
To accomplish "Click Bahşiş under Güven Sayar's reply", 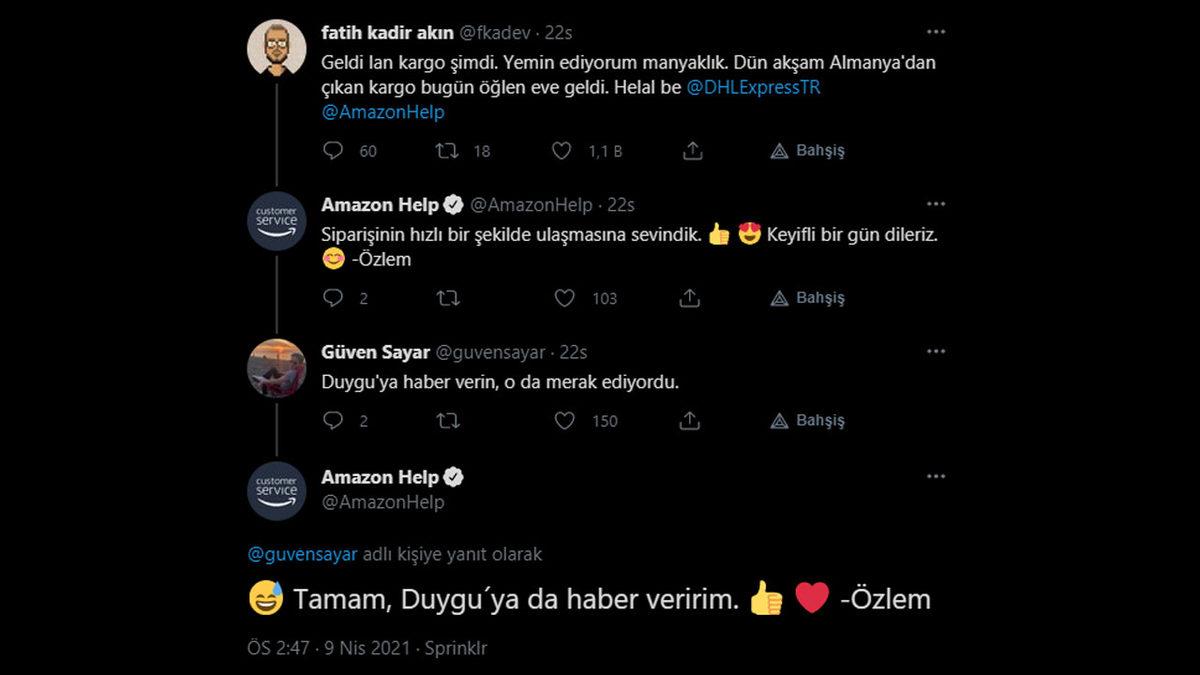I will point(806,420).
